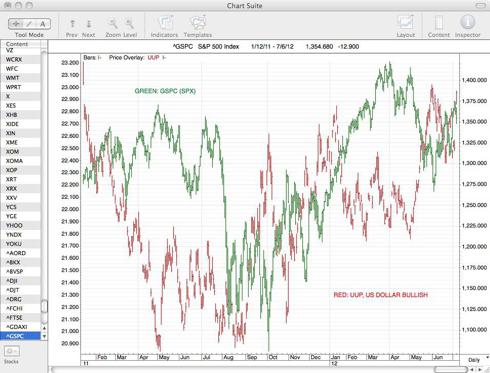490x373 pixels.
Task: Select the text annotation Tool Mode button
Action: [x=43, y=24]
